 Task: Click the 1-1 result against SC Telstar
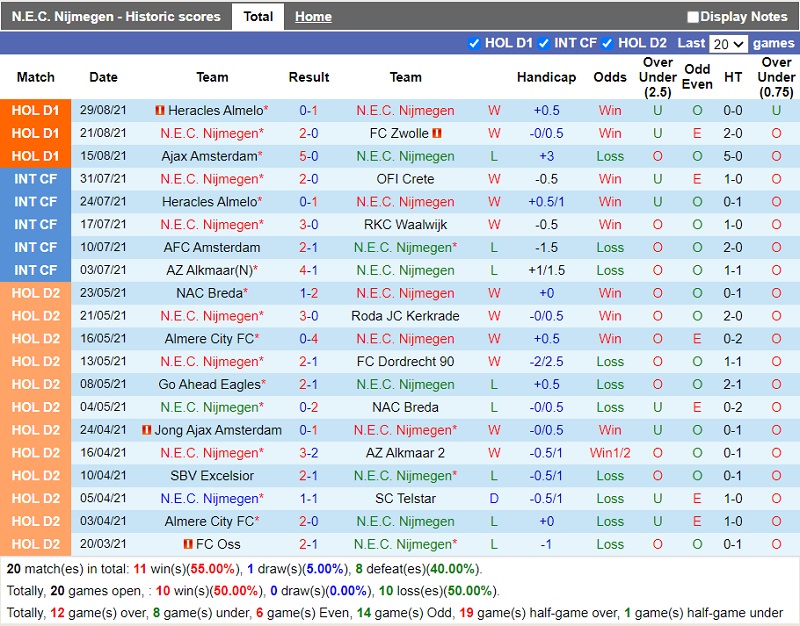point(309,498)
